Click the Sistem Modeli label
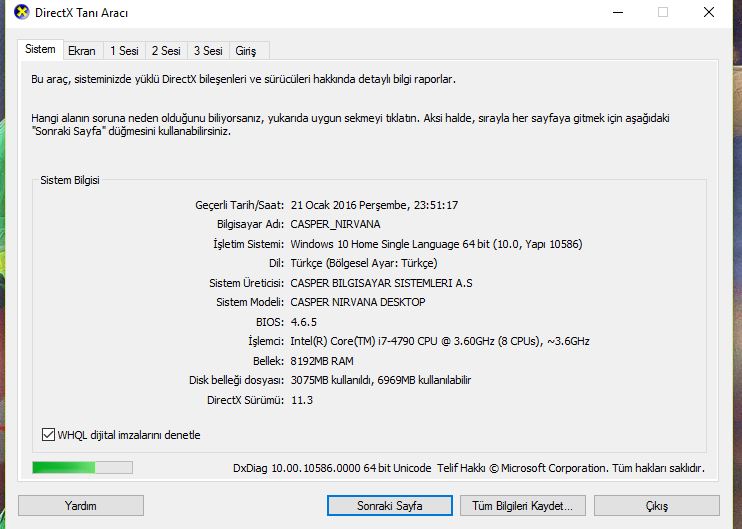The height and width of the screenshot is (529, 742). pos(250,302)
